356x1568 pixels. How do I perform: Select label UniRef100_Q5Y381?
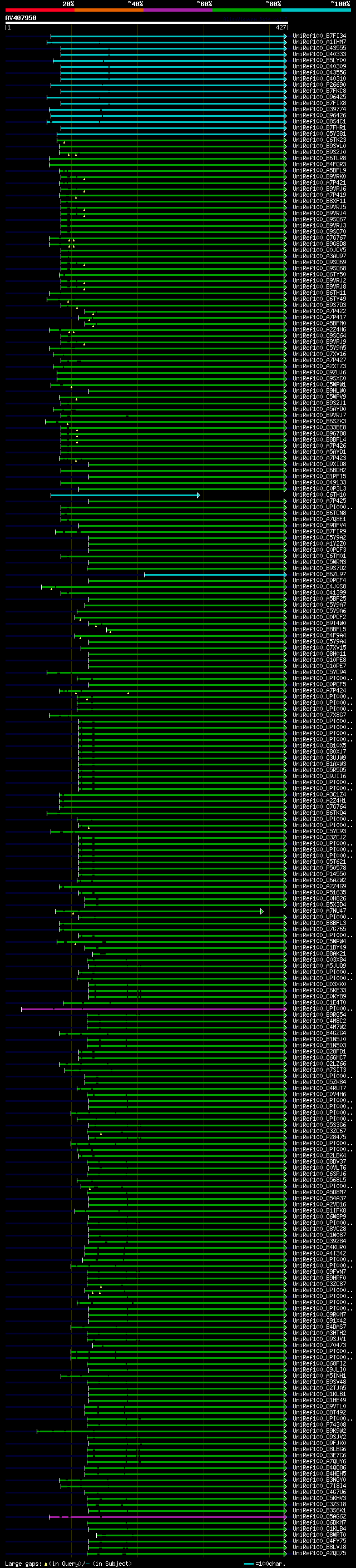tap(319, 134)
